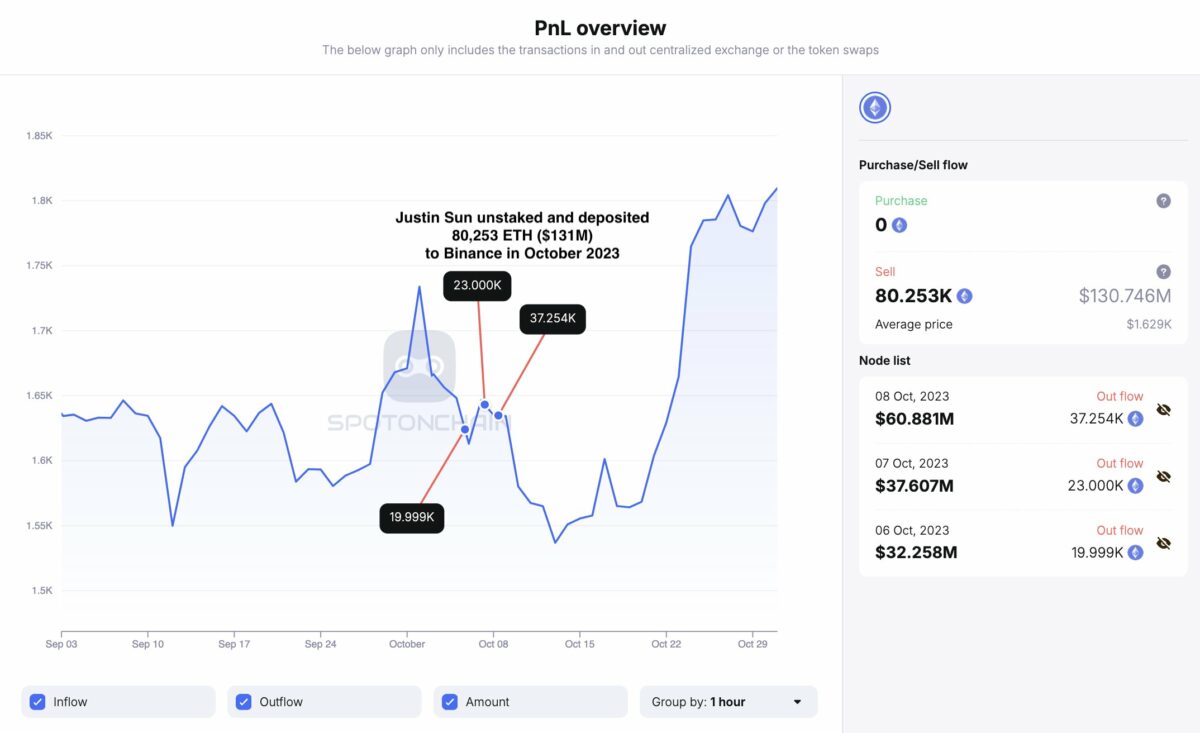Click the "$60.881M" node value
The width and height of the screenshot is (1200, 733).
point(914,418)
